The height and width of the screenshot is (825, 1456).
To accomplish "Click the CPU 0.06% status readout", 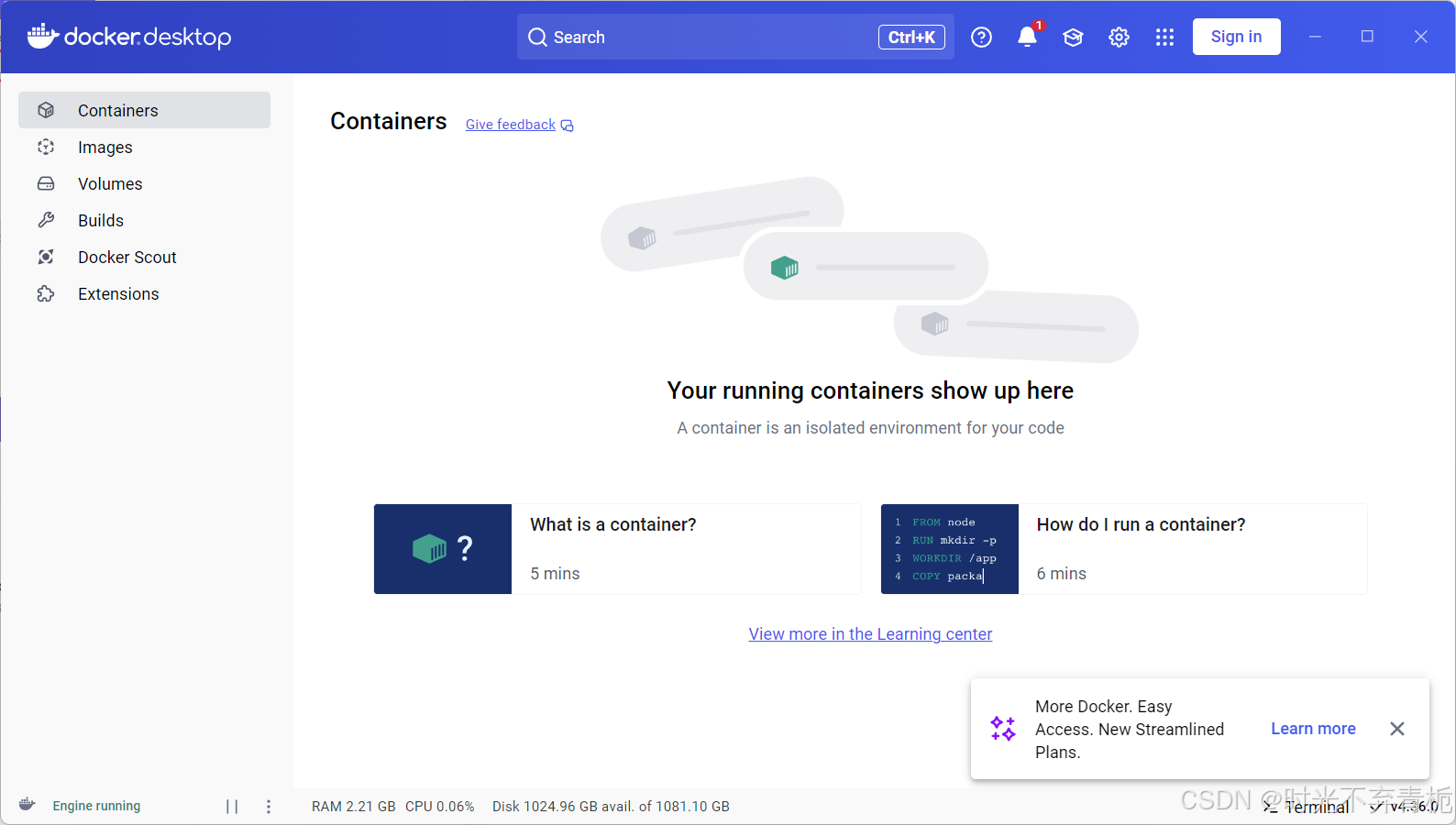I will coord(440,807).
